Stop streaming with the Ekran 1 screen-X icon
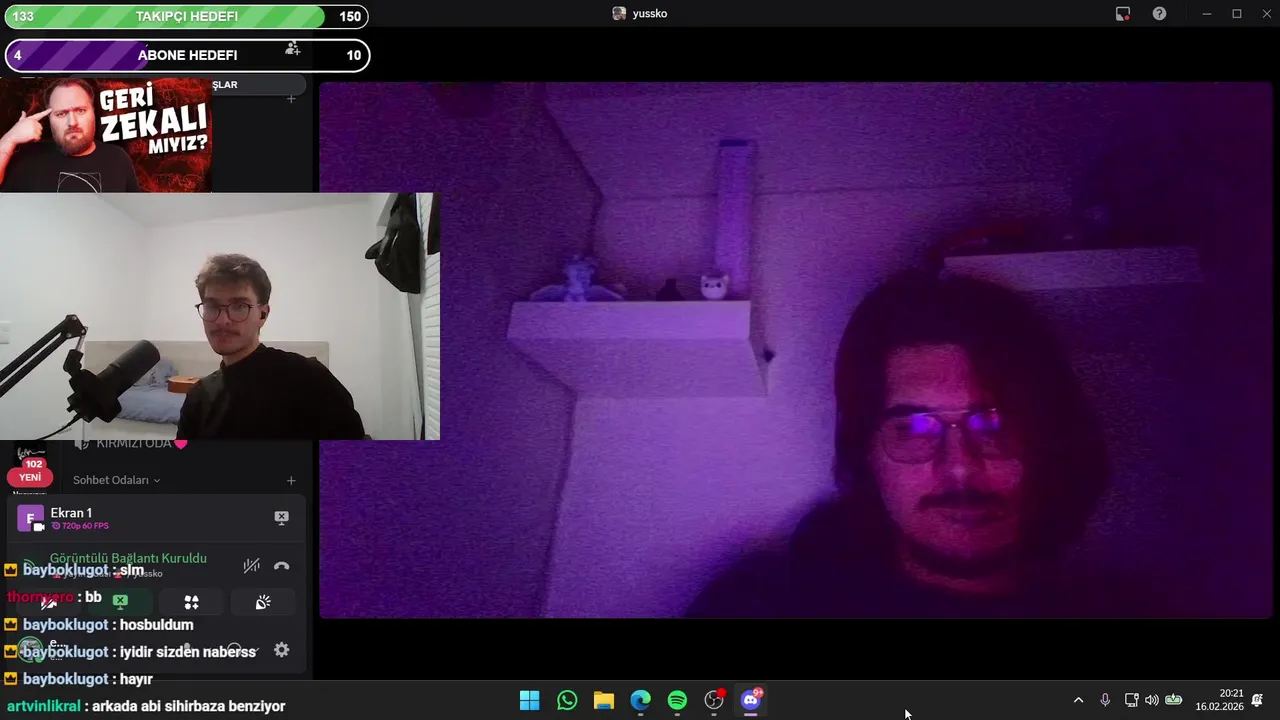 click(281, 517)
